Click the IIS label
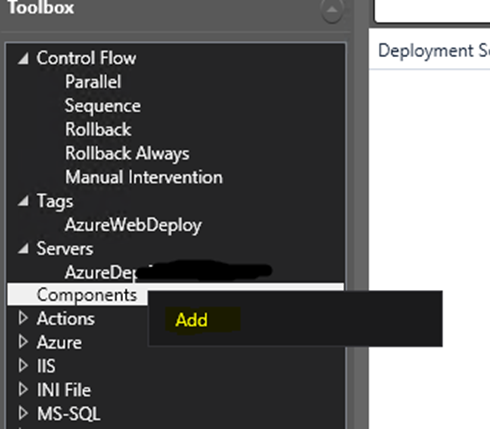Image resolution: width=490 pixels, height=429 pixels. point(46,366)
